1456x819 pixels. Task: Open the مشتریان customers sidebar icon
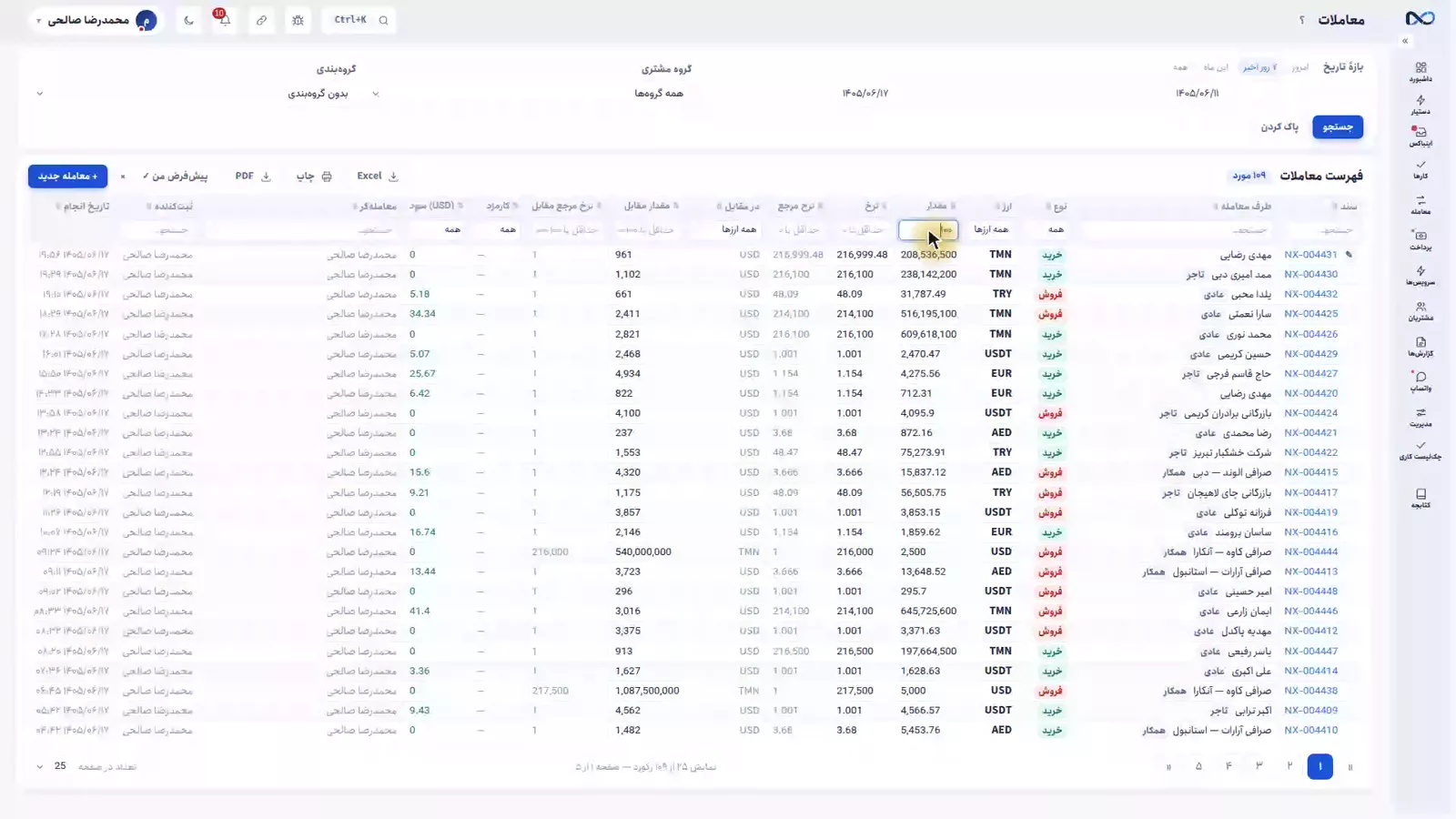tap(1421, 311)
